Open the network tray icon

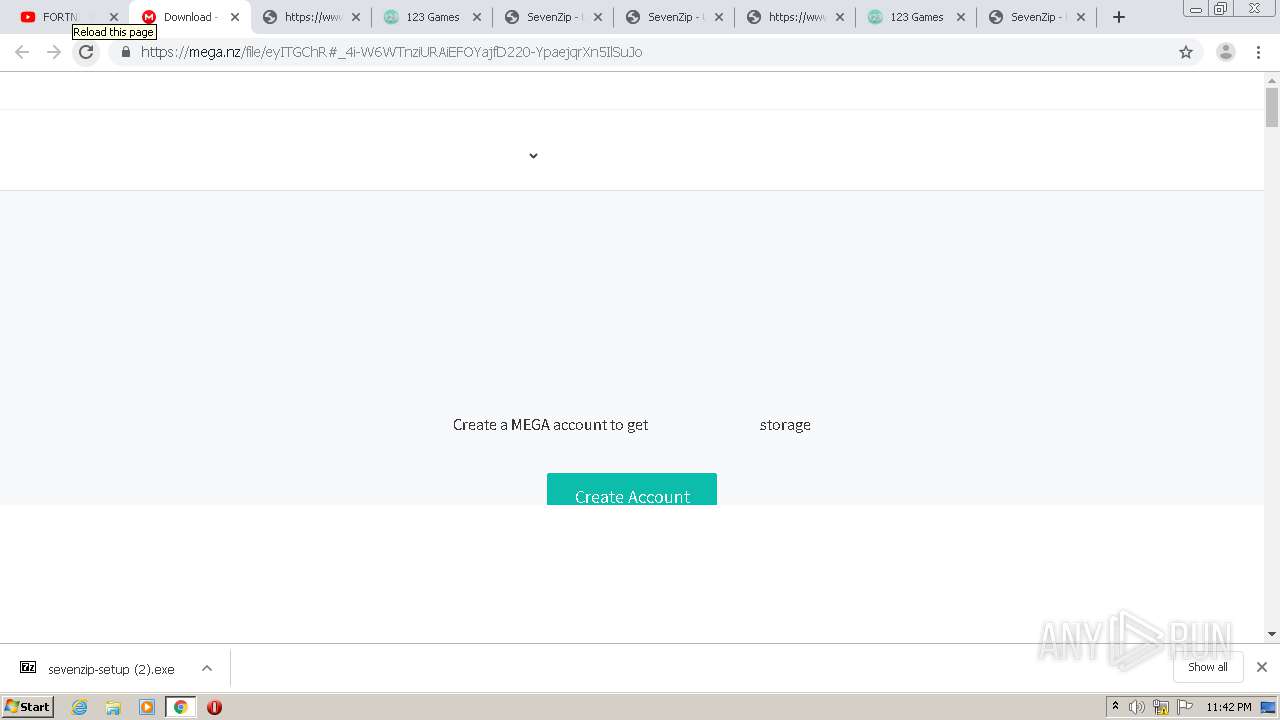point(1161,707)
